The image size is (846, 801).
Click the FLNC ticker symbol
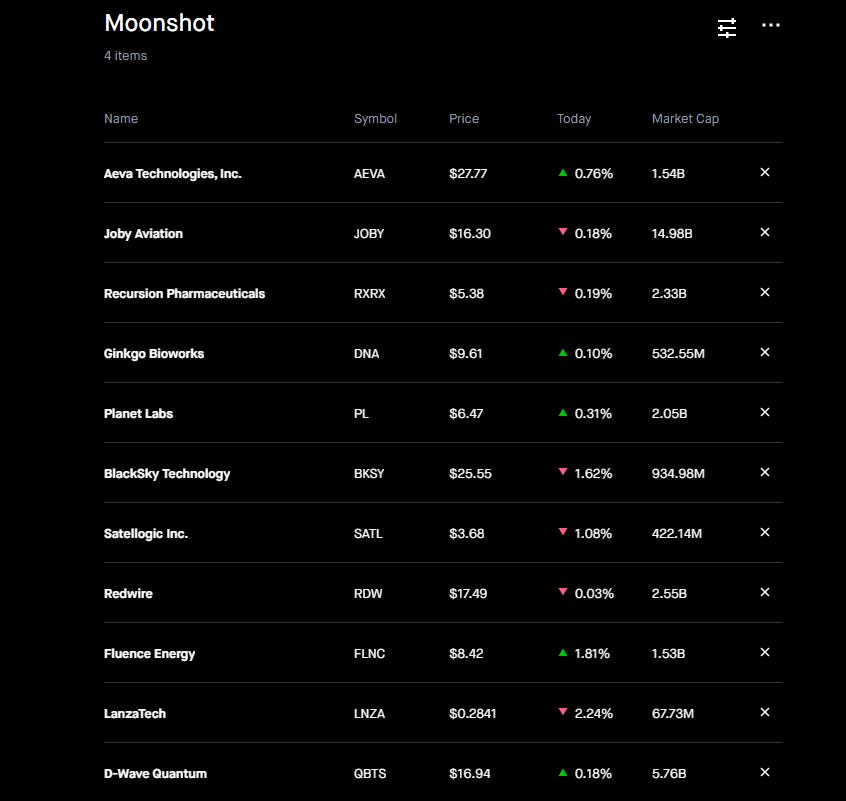pyautogui.click(x=369, y=654)
